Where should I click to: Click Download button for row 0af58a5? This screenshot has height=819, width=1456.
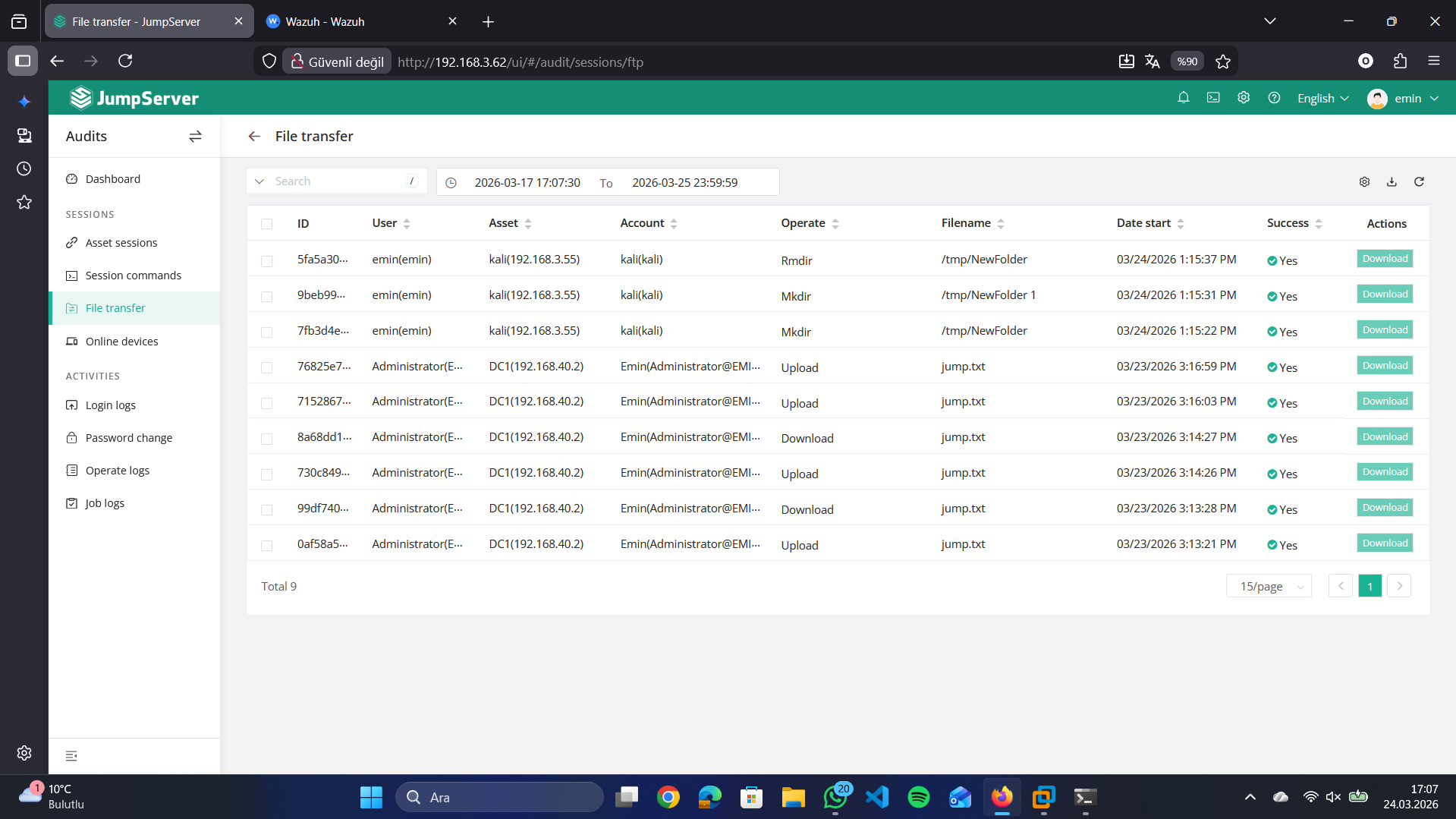pos(1385,543)
